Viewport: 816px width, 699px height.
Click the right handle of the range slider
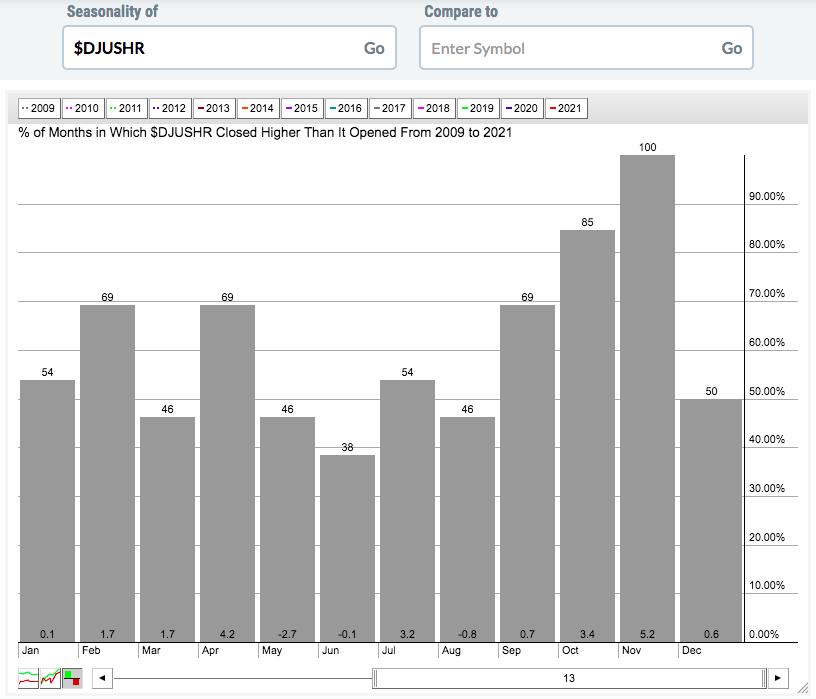[x=766, y=678]
